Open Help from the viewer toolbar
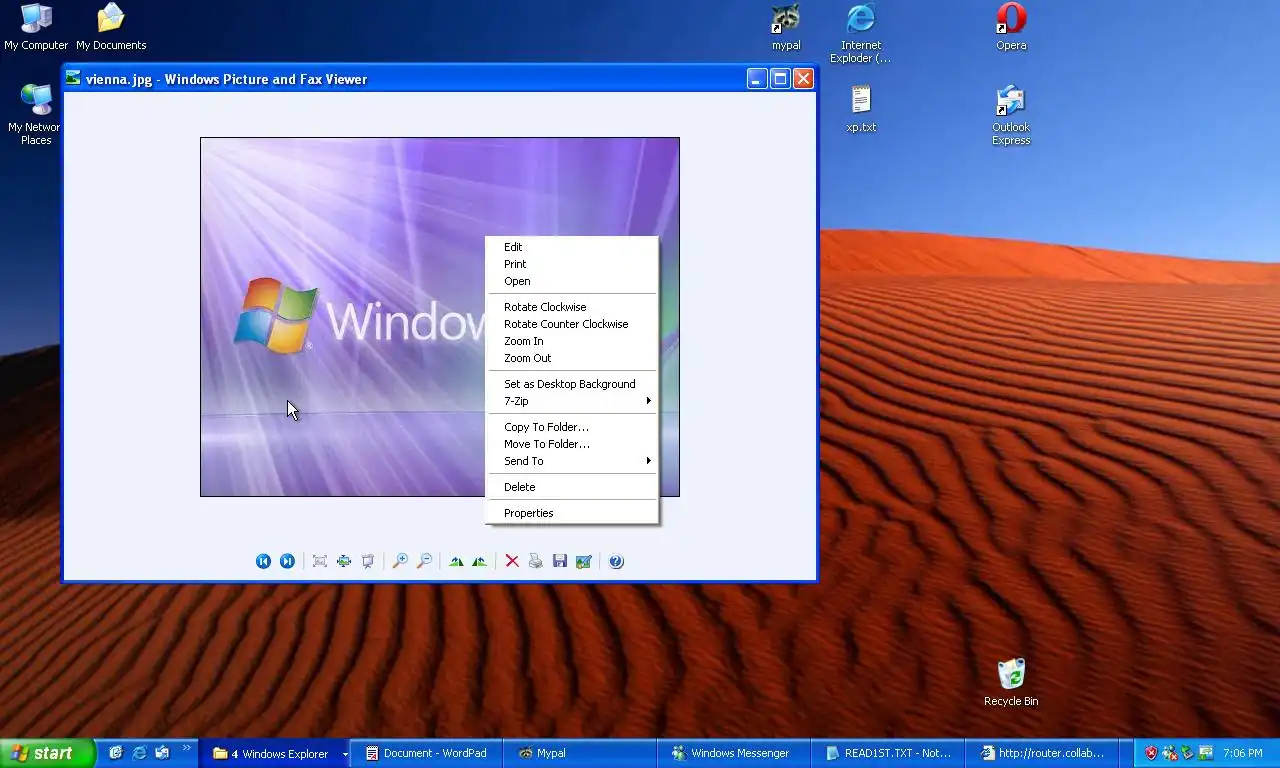The image size is (1280, 768). click(x=616, y=561)
